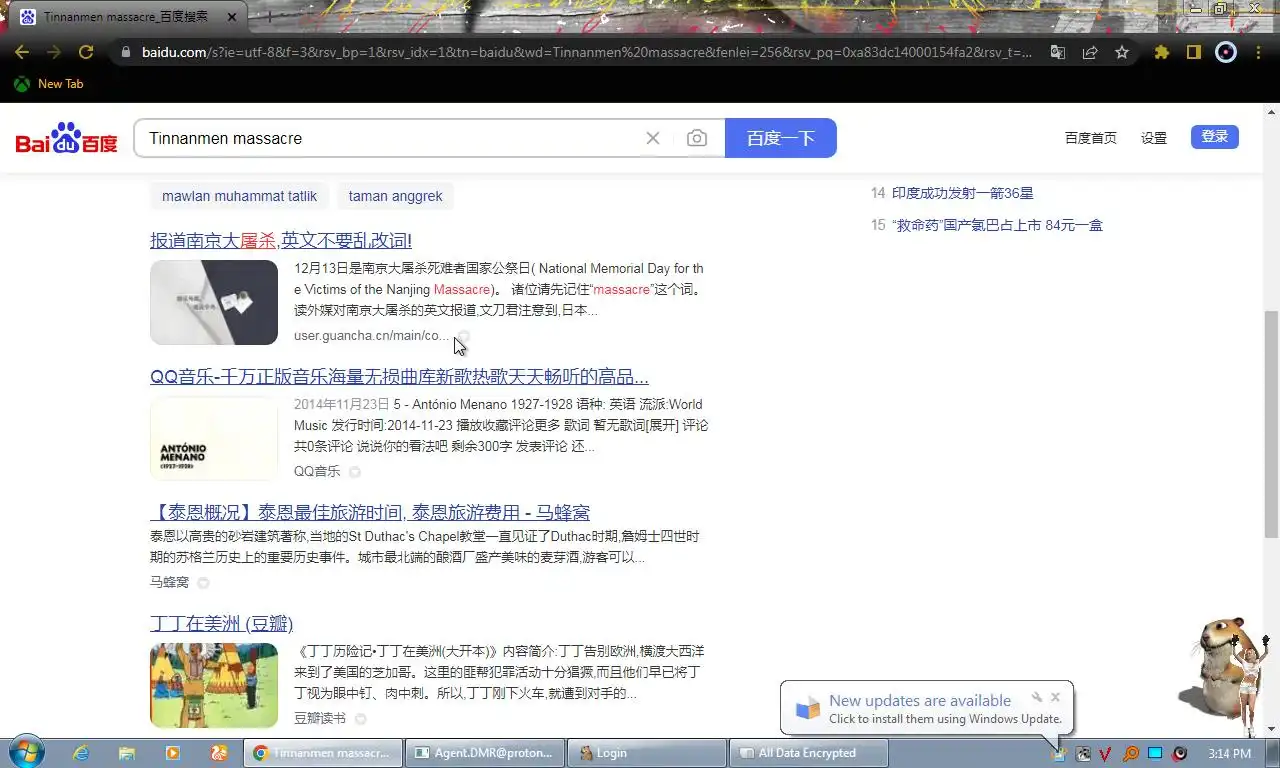1280x768 pixels.
Task: Switch to Login taskbar window
Action: coord(647,753)
